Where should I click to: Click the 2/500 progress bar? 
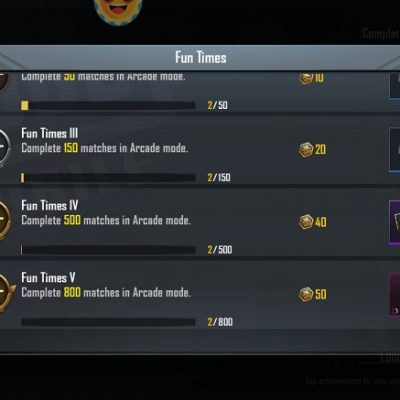pos(108,250)
